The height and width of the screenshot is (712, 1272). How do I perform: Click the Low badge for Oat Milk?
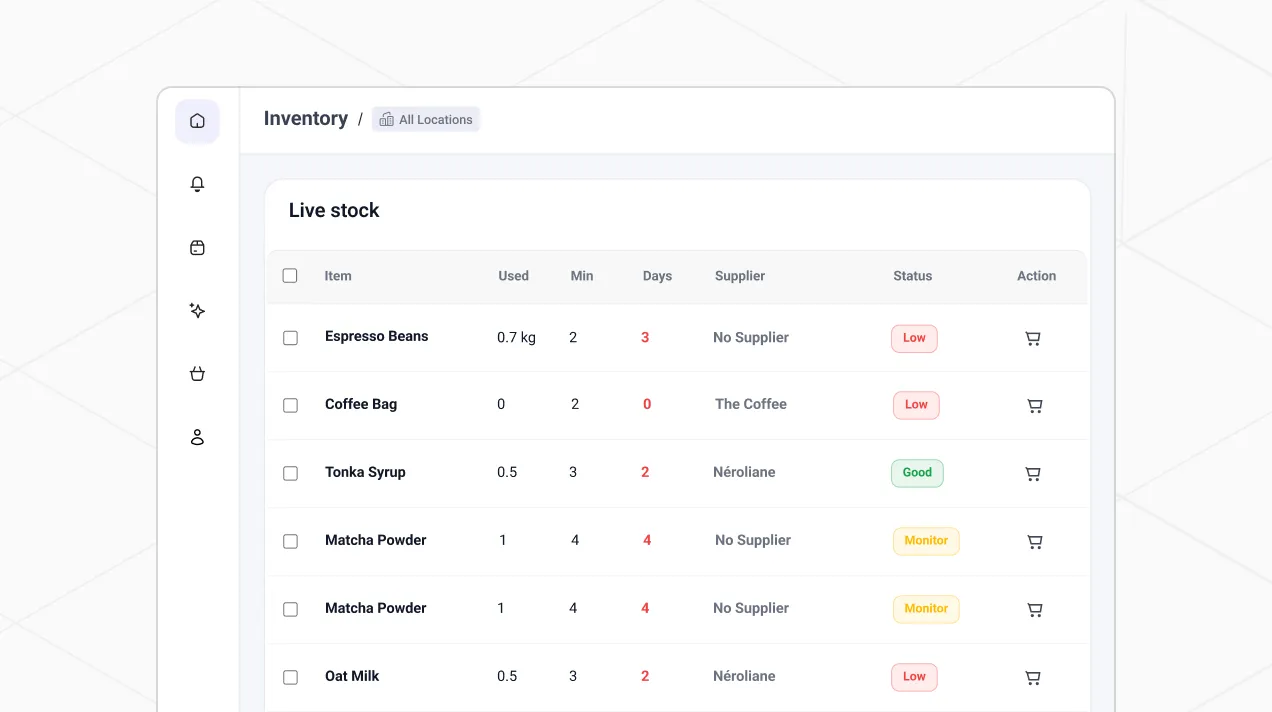pos(914,677)
